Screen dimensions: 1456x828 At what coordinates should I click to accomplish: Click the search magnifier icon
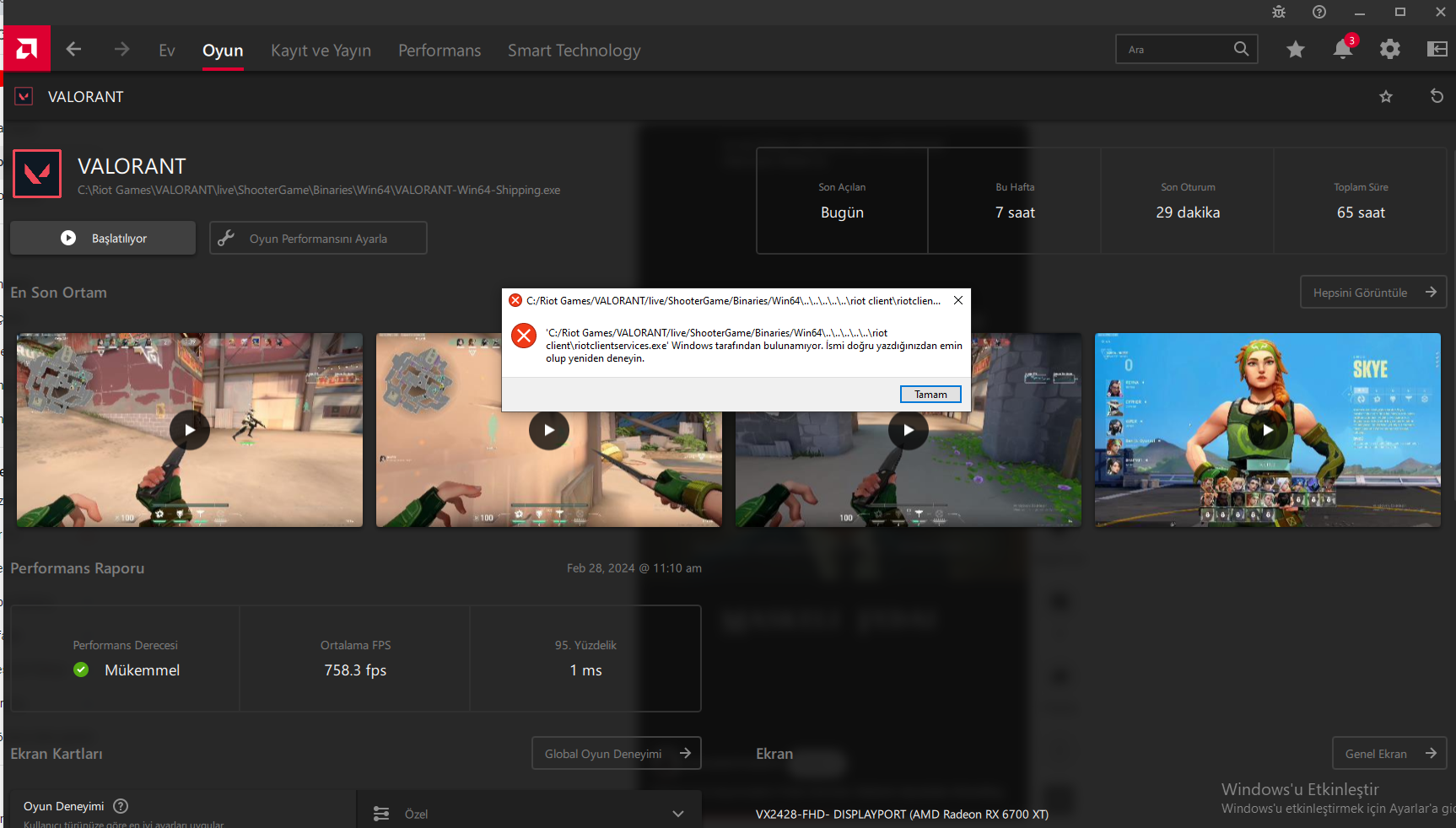pos(1241,49)
